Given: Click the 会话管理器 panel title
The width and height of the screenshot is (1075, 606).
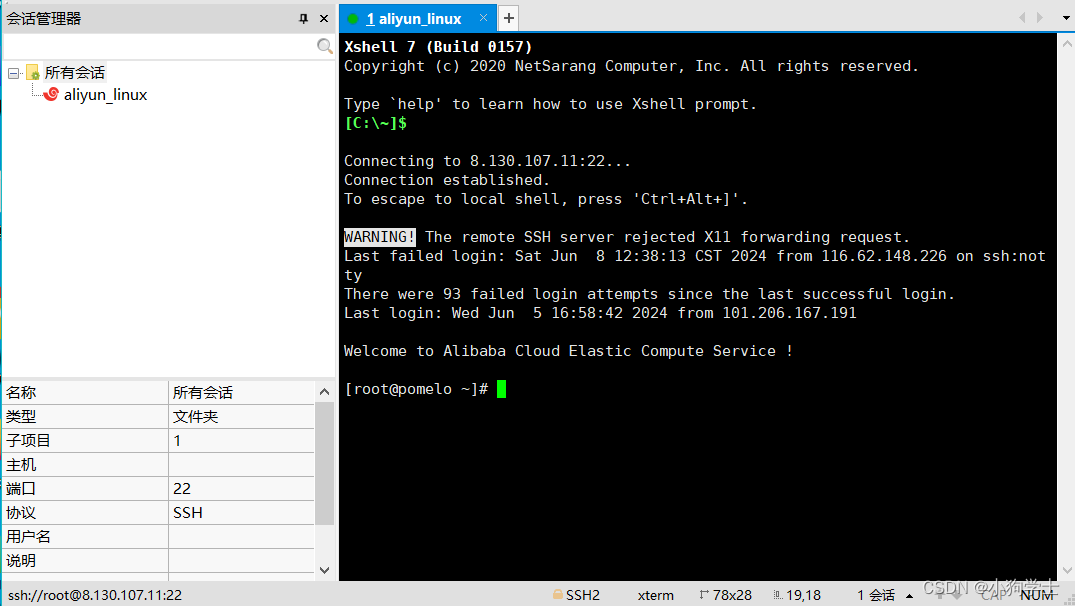Looking at the screenshot, I should click(44, 19).
